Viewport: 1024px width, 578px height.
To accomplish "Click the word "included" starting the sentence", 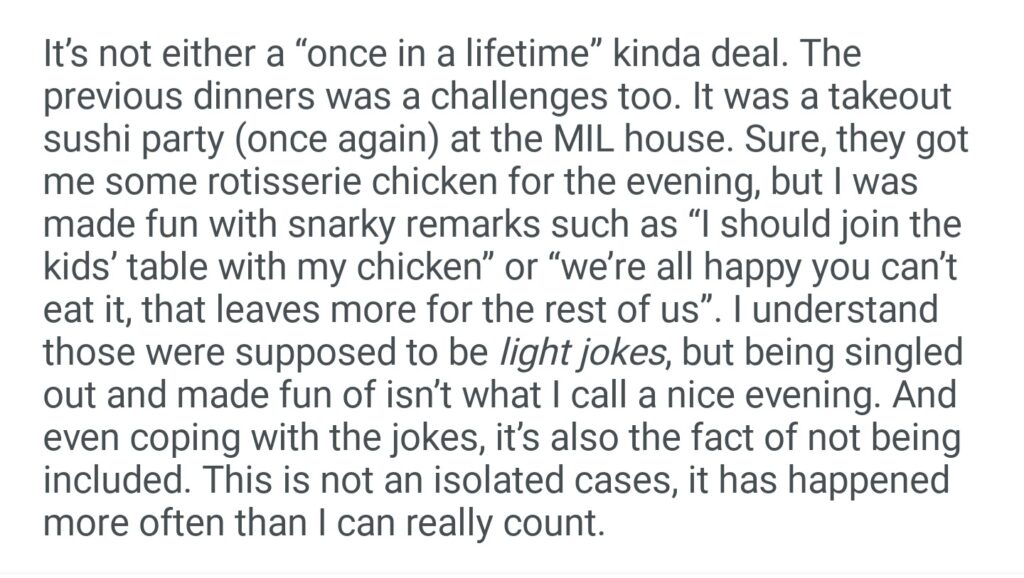I will click(110, 480).
